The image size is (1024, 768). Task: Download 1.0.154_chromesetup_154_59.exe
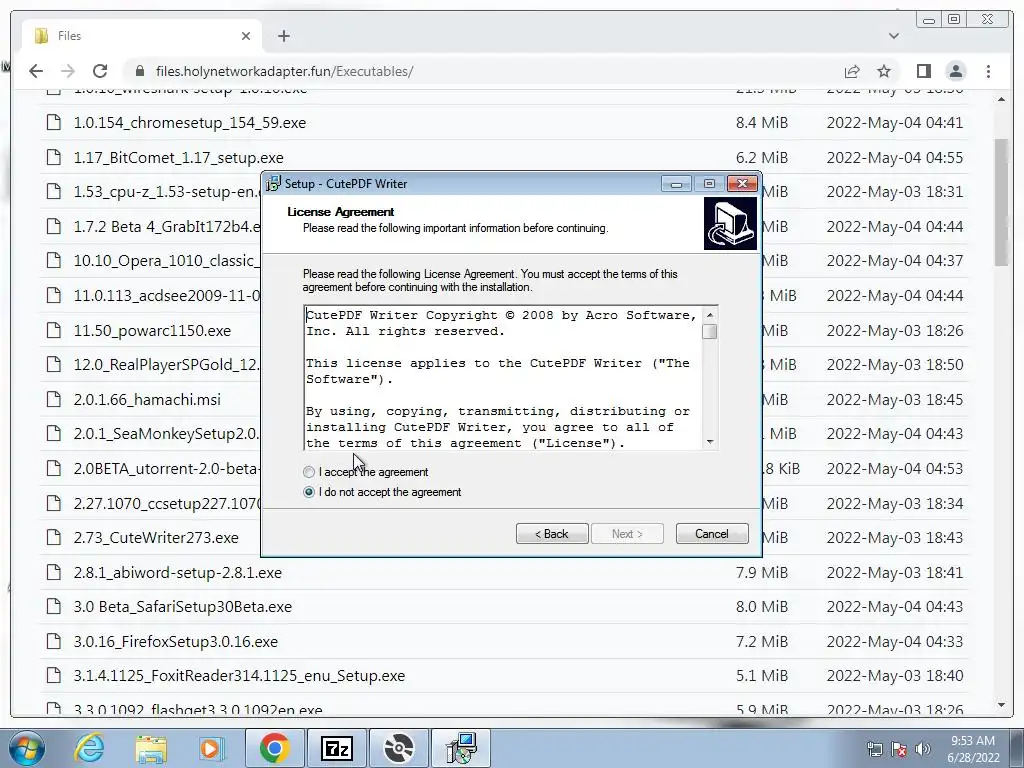click(189, 123)
